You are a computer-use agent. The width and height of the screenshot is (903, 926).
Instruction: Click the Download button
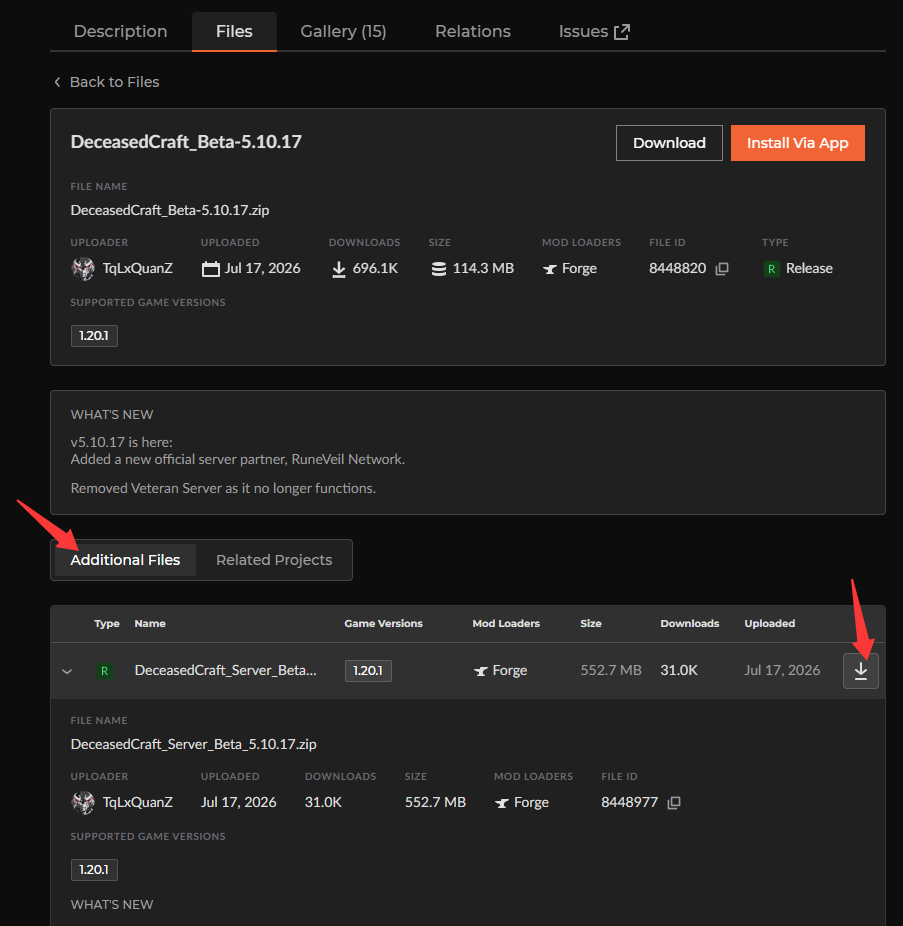tap(669, 143)
